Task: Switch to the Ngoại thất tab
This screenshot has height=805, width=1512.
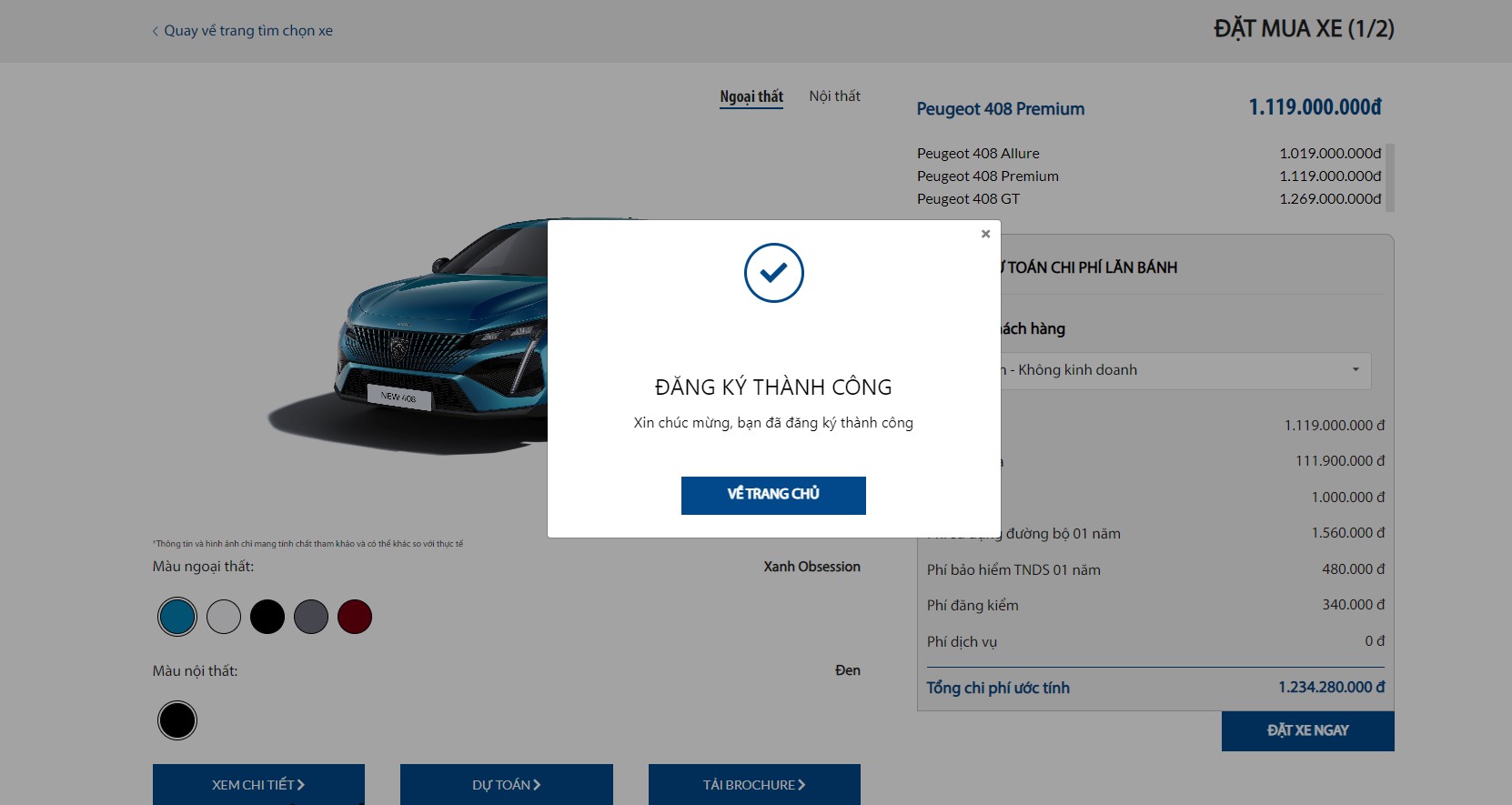Action: pos(751,97)
